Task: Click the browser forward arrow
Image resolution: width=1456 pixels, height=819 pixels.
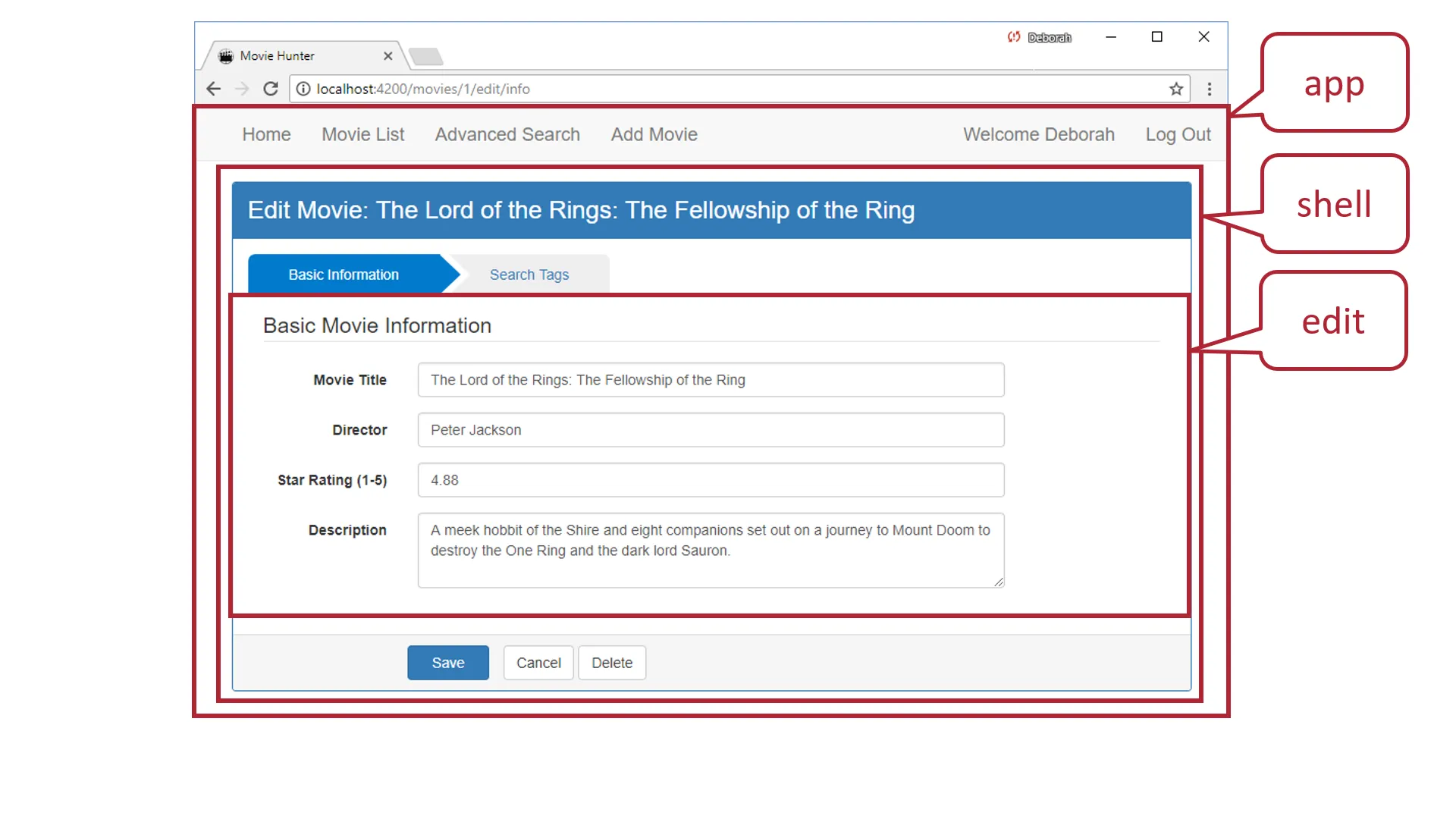Action: (x=242, y=89)
